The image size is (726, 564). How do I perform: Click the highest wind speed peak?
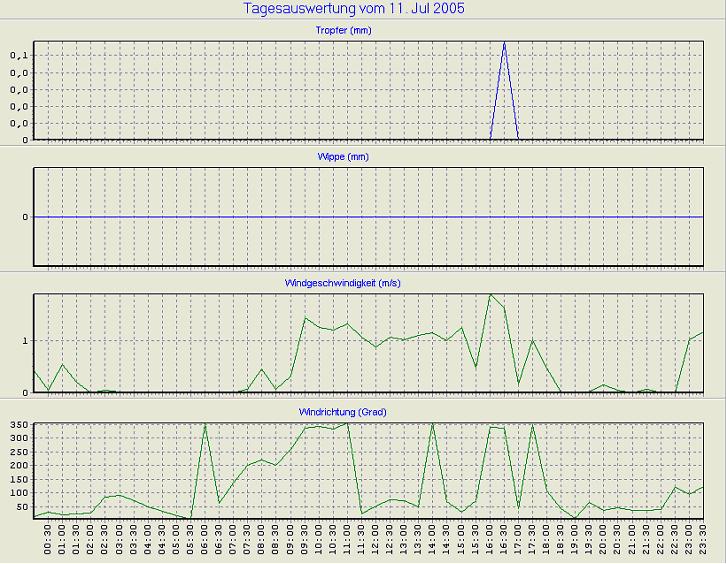(490, 295)
